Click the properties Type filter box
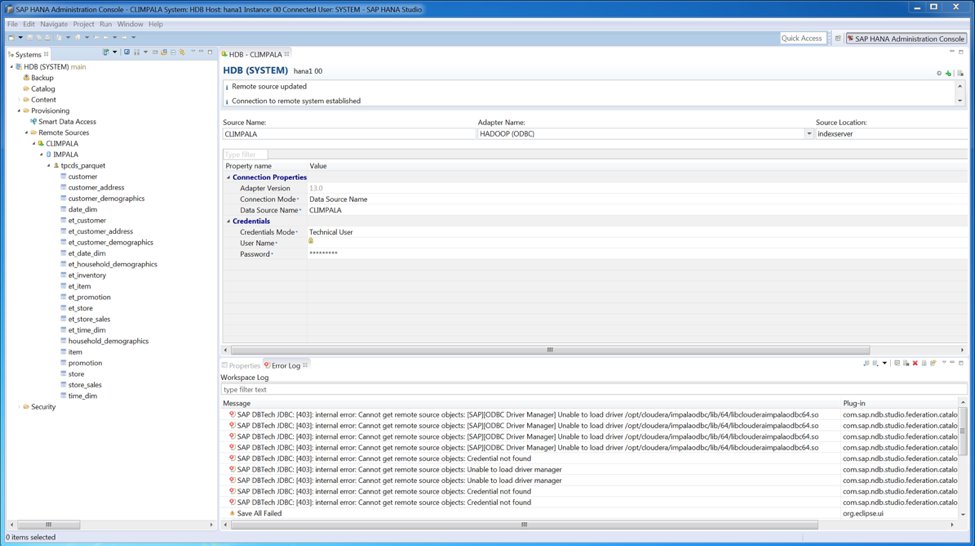975x546 pixels. coord(245,154)
